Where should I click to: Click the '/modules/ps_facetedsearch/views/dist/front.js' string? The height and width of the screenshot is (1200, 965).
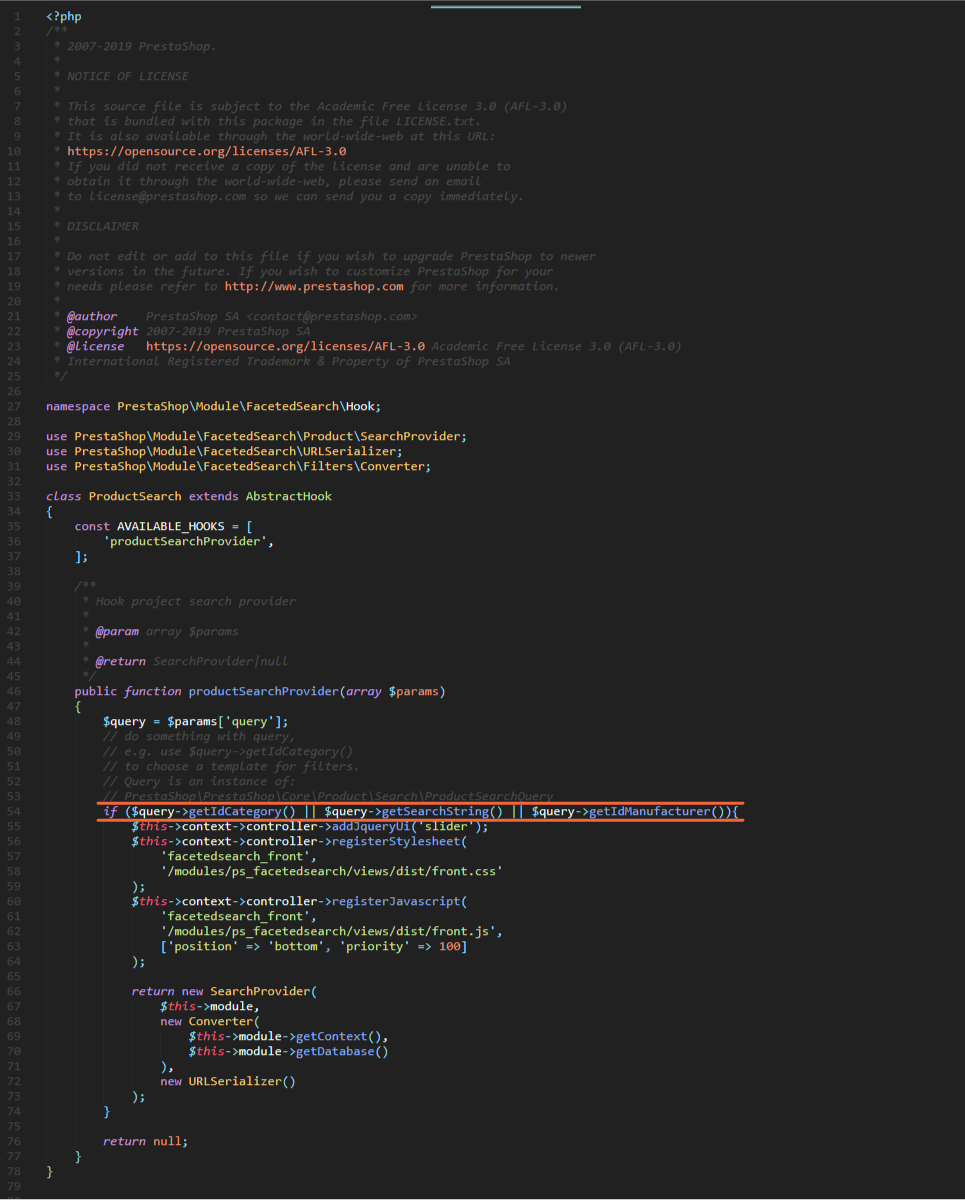[x=331, y=931]
